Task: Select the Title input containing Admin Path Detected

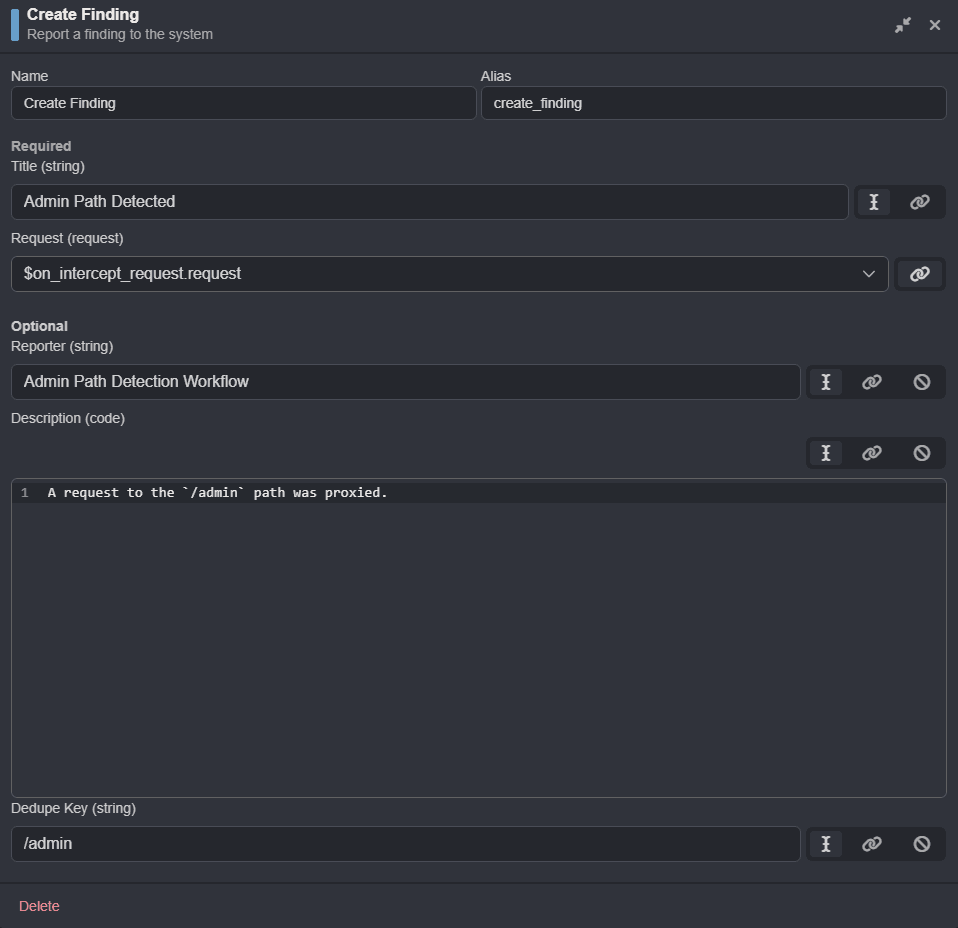Action: (430, 202)
